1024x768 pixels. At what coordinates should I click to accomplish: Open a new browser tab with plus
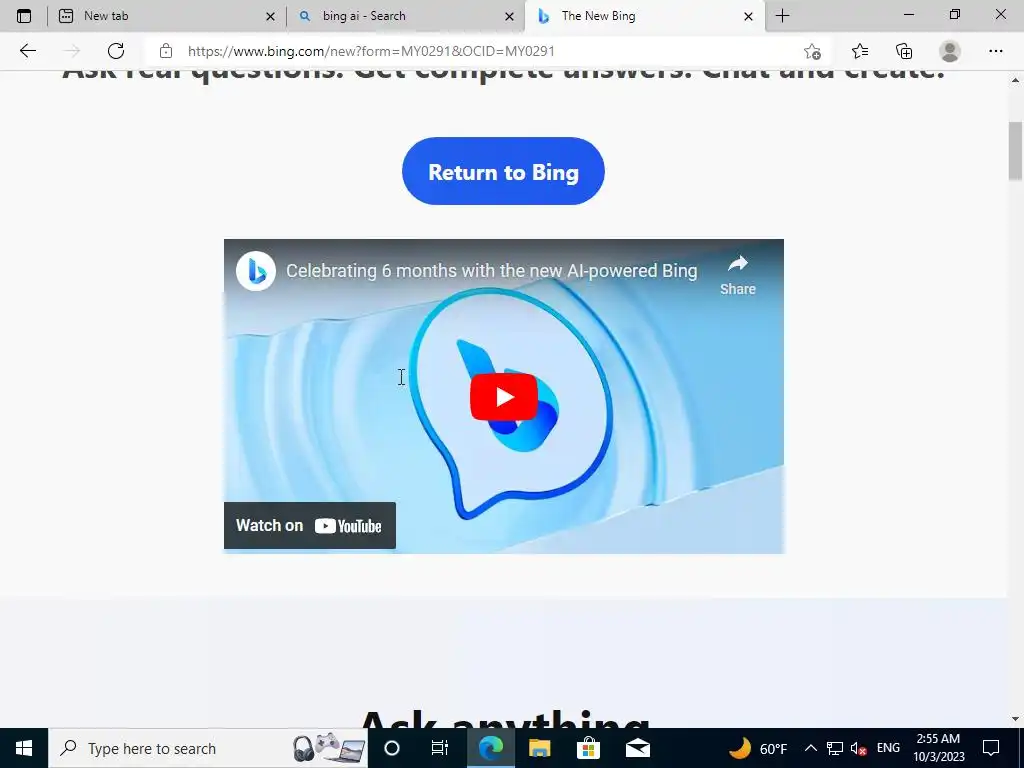782,16
